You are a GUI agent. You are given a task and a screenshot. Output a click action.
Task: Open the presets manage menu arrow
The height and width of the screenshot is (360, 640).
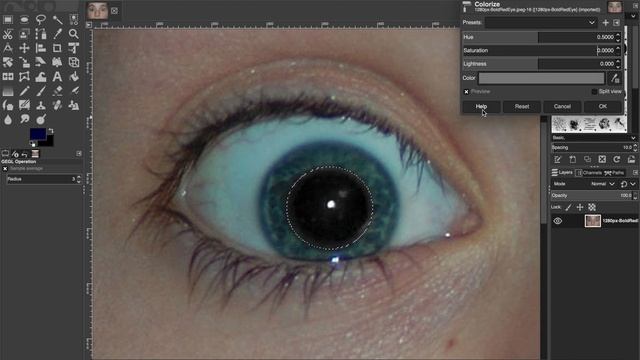pyautogui.click(x=616, y=23)
